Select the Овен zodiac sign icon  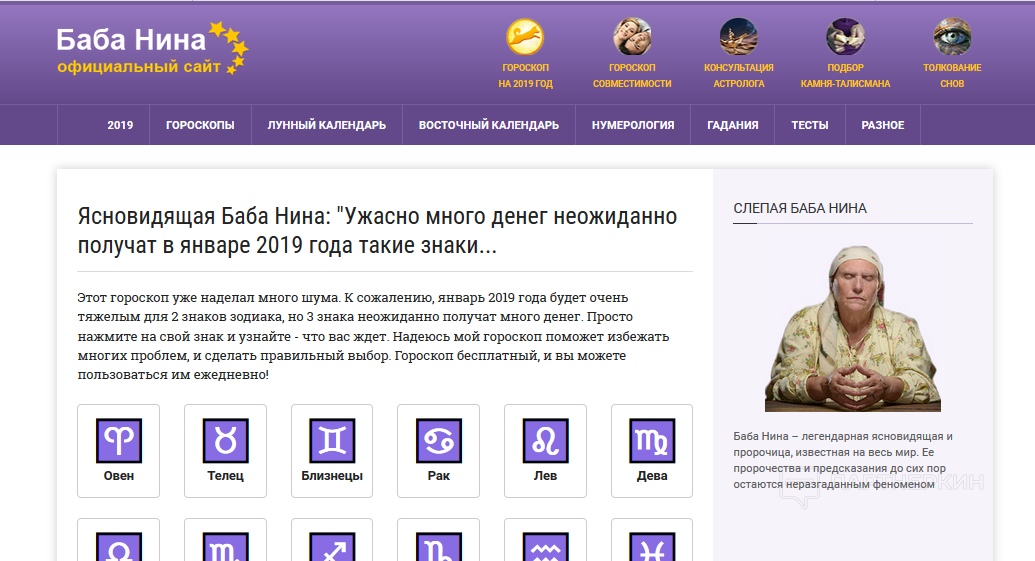(119, 440)
